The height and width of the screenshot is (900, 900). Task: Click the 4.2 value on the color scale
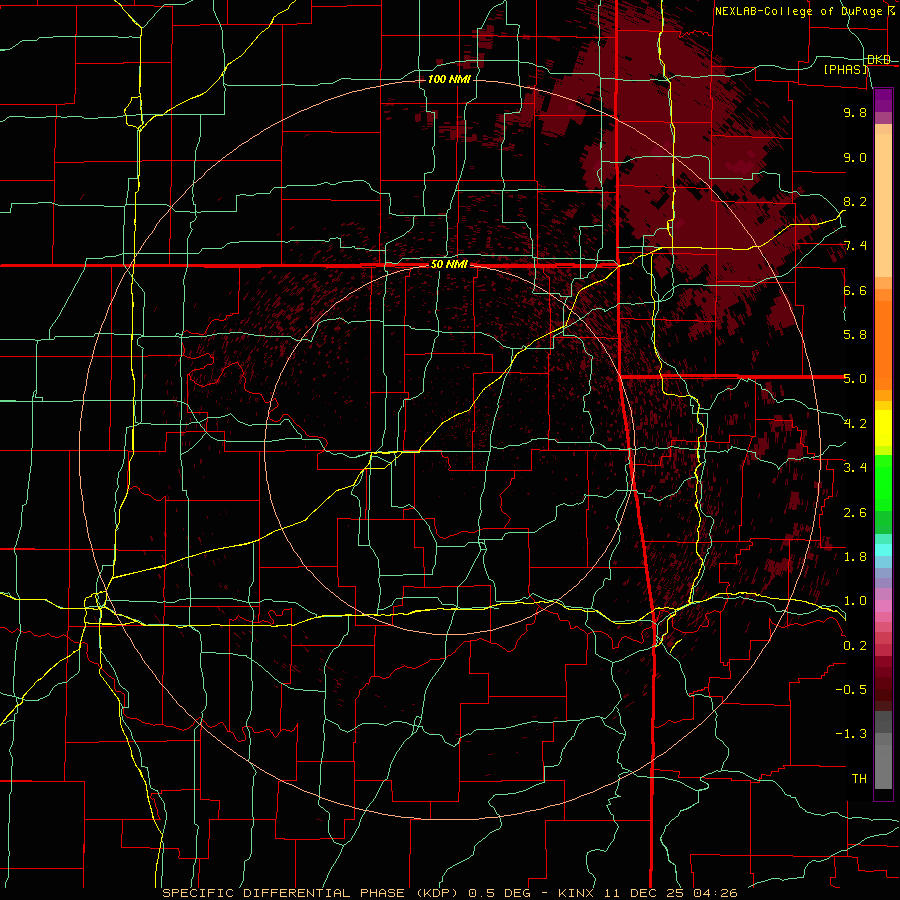pos(855,424)
